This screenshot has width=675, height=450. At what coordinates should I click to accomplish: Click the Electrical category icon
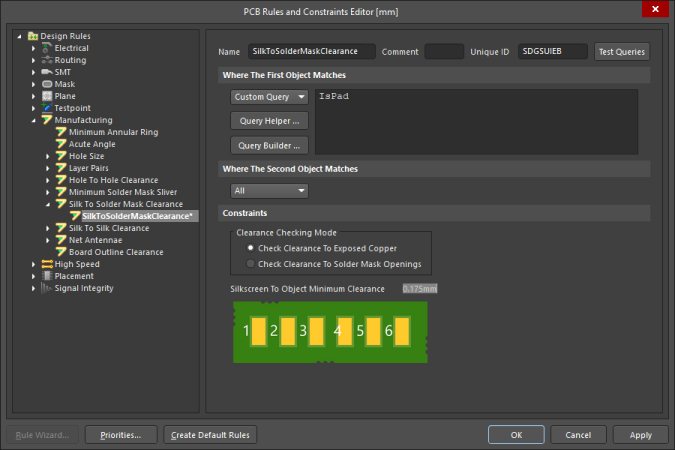click(47, 48)
